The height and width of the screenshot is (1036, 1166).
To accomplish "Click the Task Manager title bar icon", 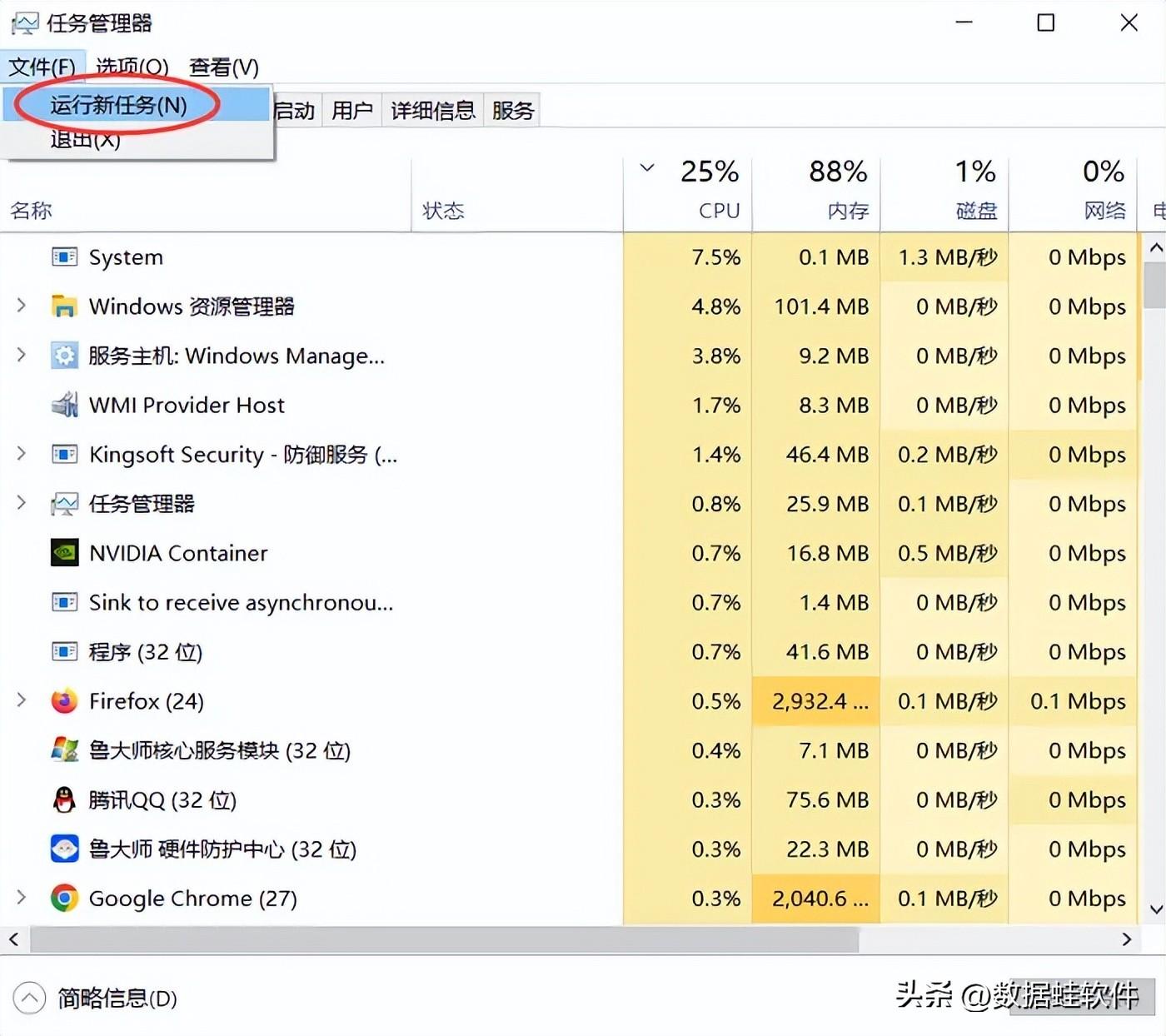I will coord(24,23).
